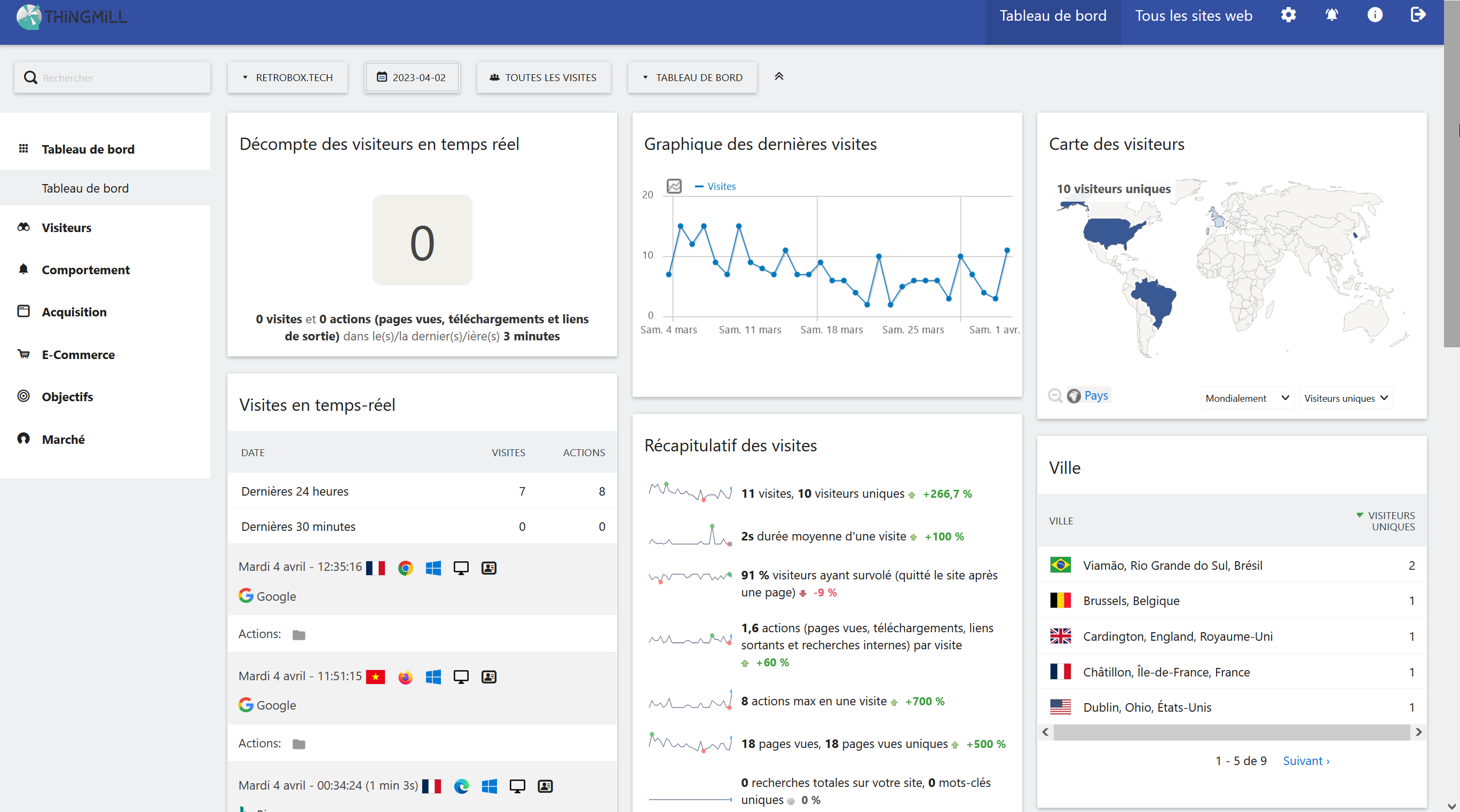
Task: Open the info icon in header
Action: (x=1375, y=15)
